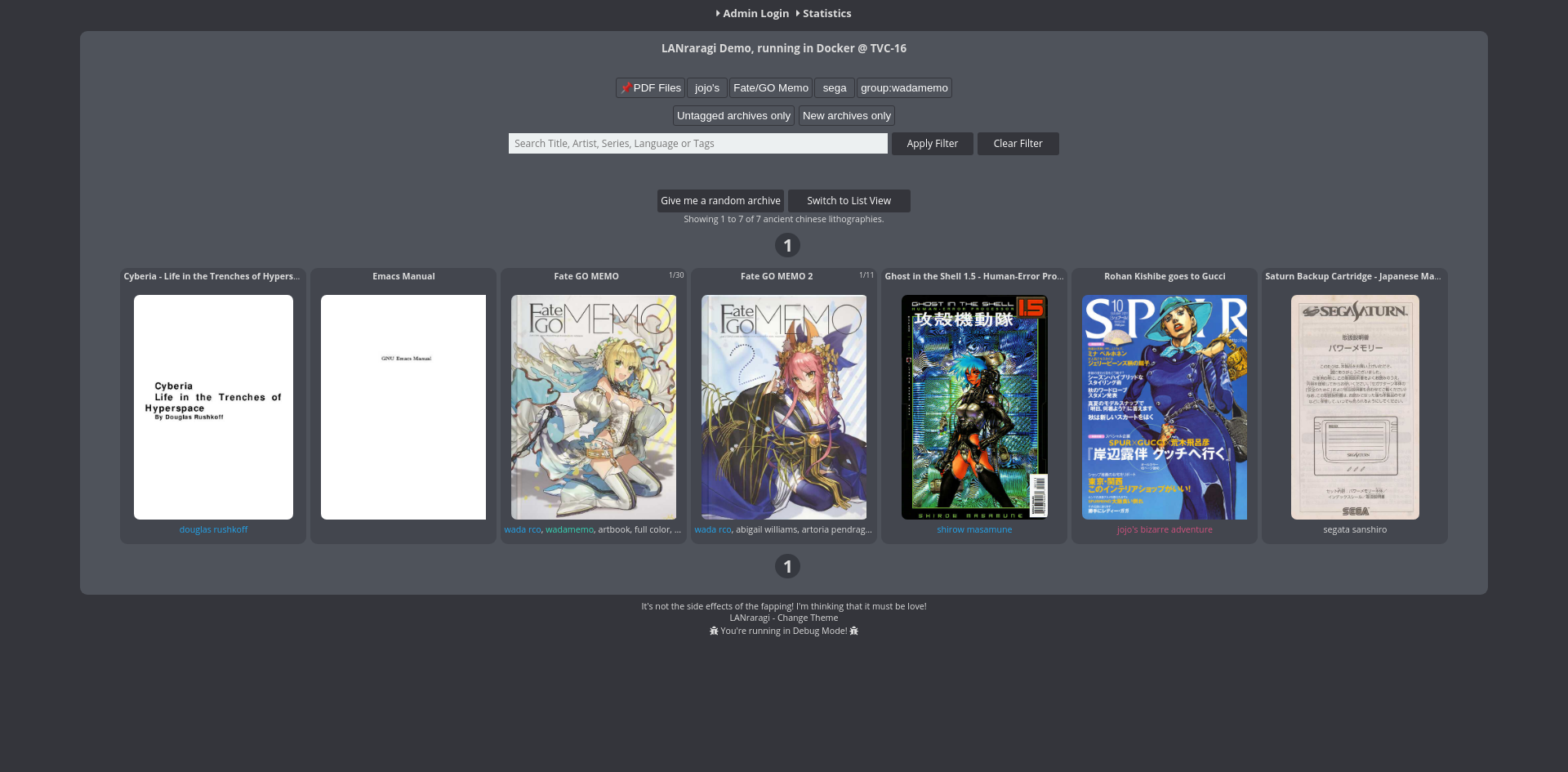
Task: Click the Saturn Backup Cartridge title
Action: point(1352,276)
